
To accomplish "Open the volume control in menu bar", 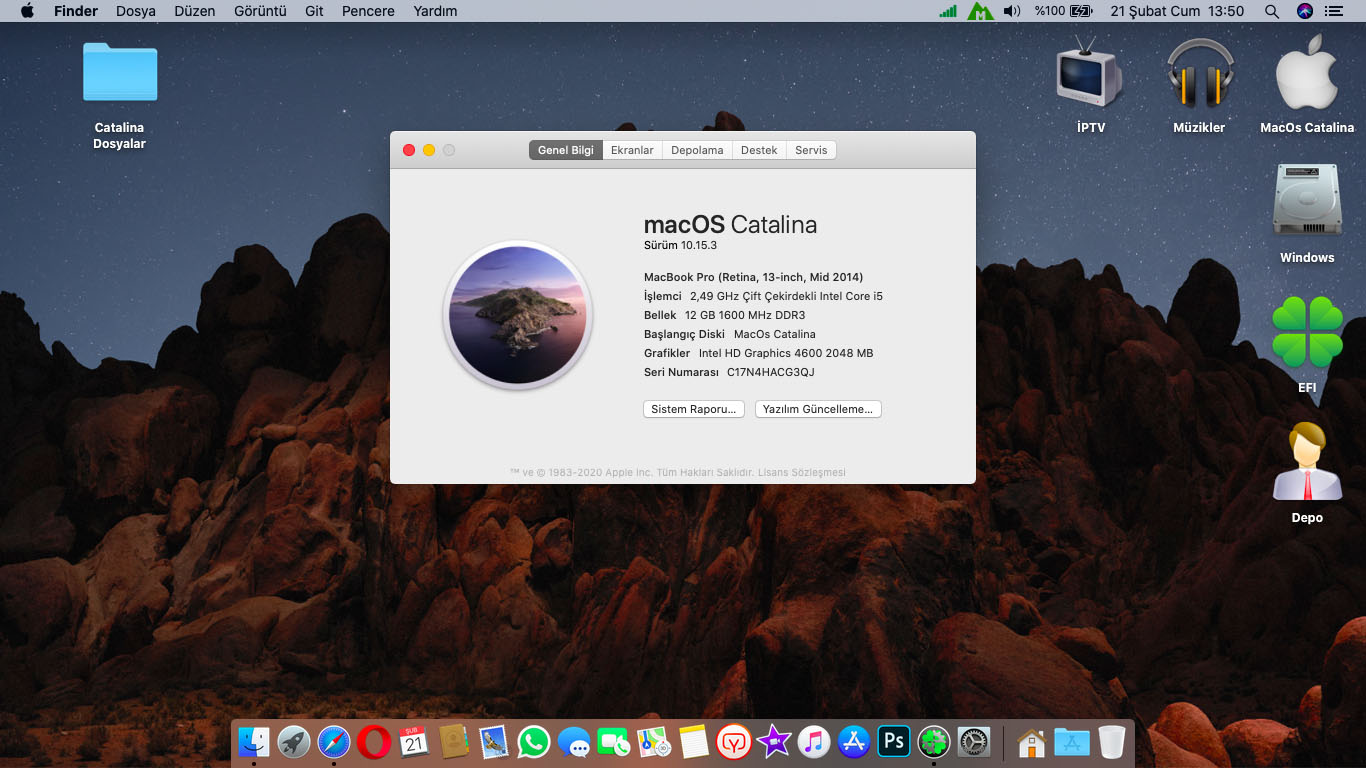I will [1012, 11].
